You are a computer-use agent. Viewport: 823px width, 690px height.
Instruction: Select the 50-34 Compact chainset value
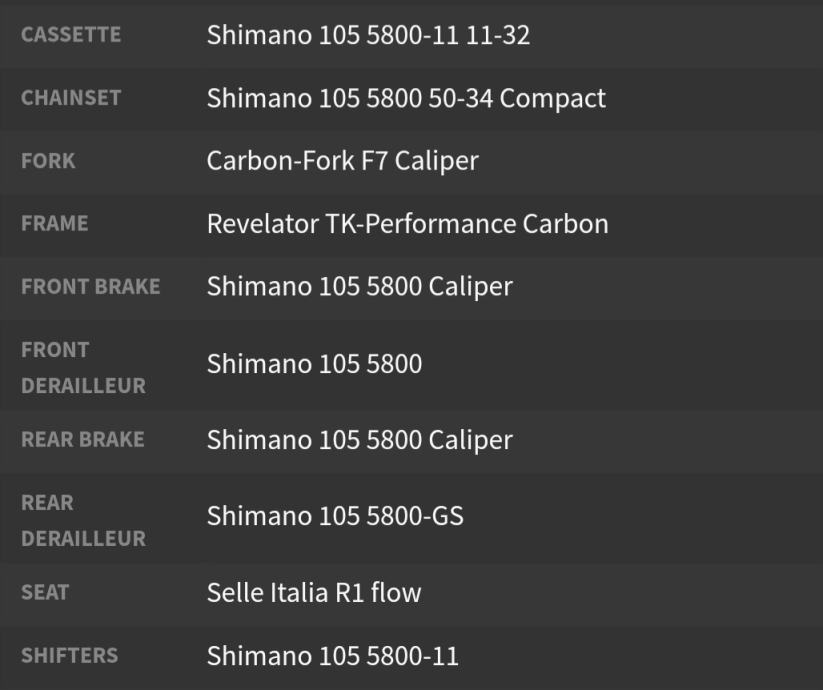click(x=406, y=98)
